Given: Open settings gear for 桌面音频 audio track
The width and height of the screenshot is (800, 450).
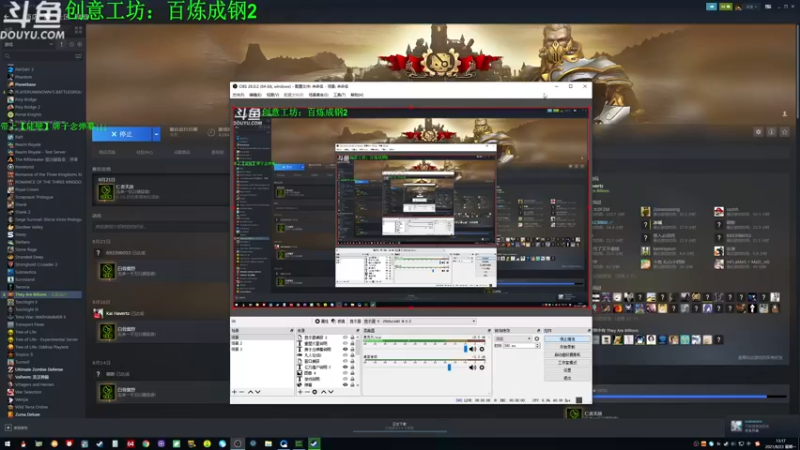Looking at the screenshot, I should pyautogui.click(x=482, y=367).
